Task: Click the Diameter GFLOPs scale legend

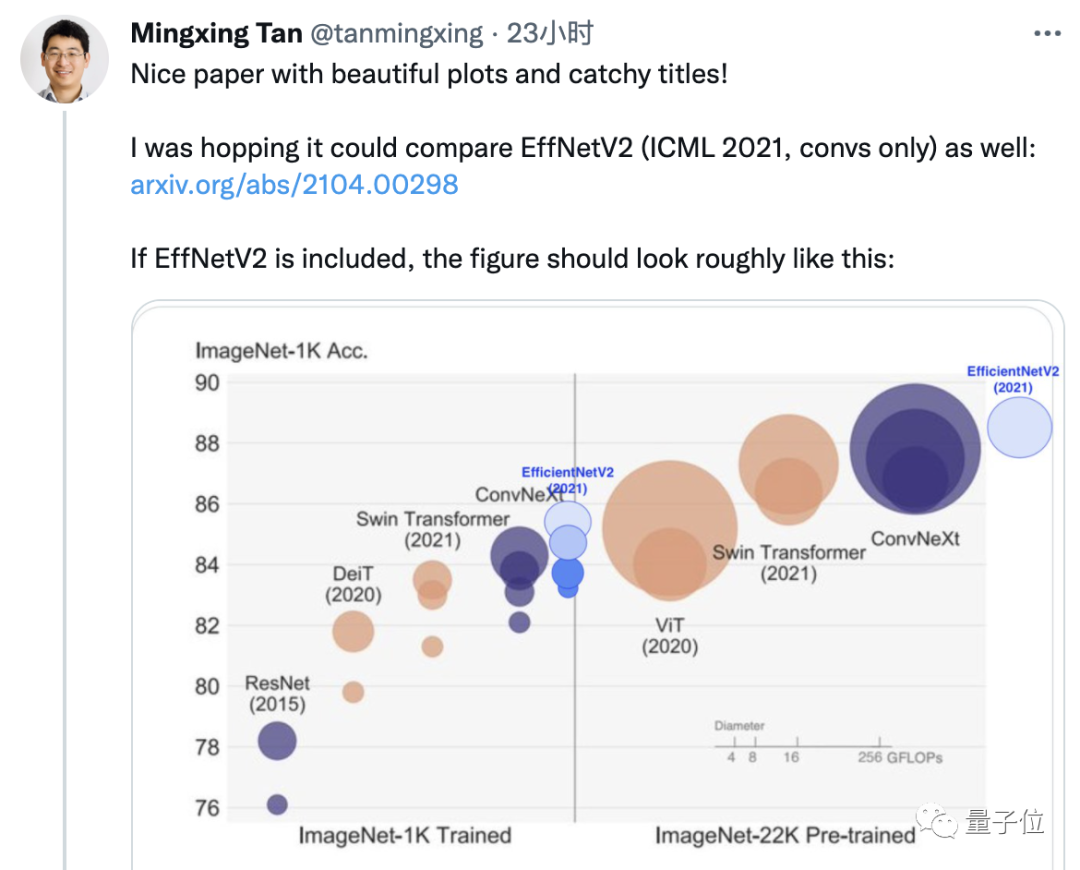Action: [828, 744]
